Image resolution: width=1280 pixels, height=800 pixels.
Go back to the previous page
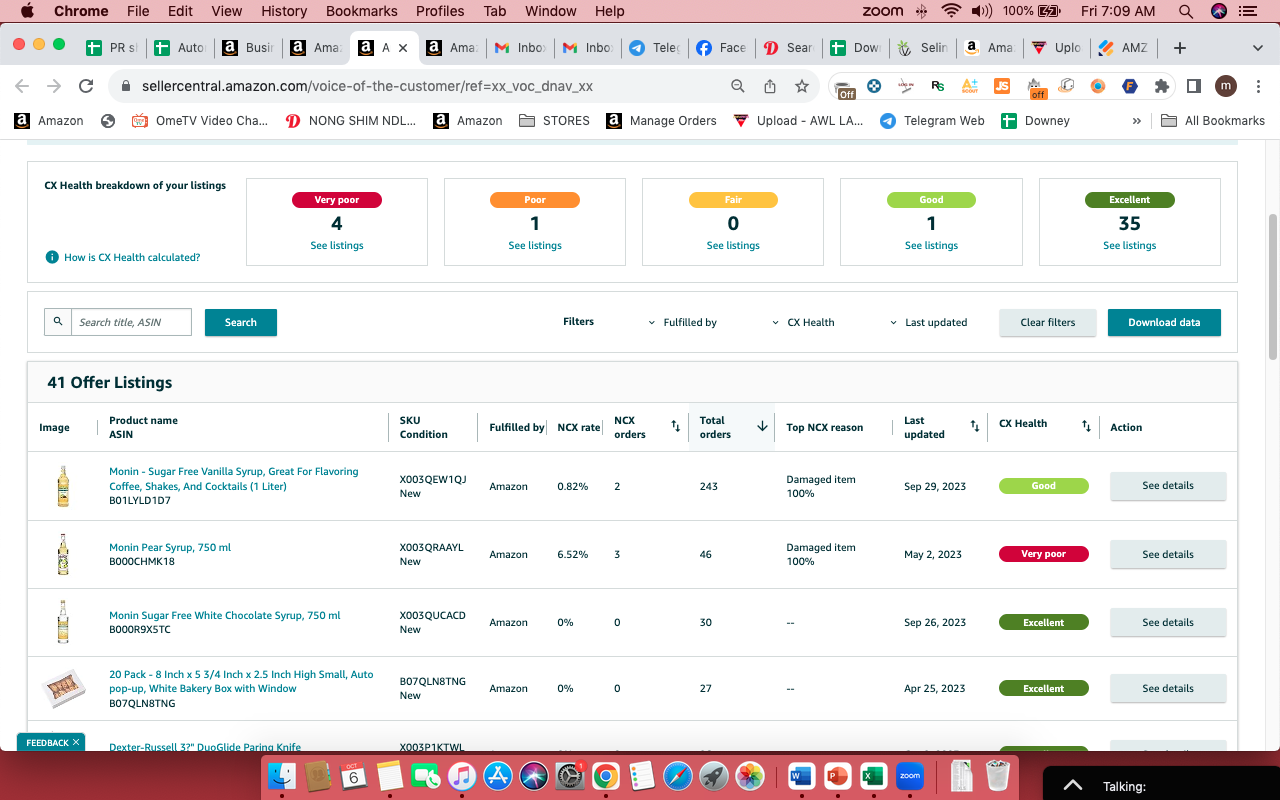coord(22,86)
